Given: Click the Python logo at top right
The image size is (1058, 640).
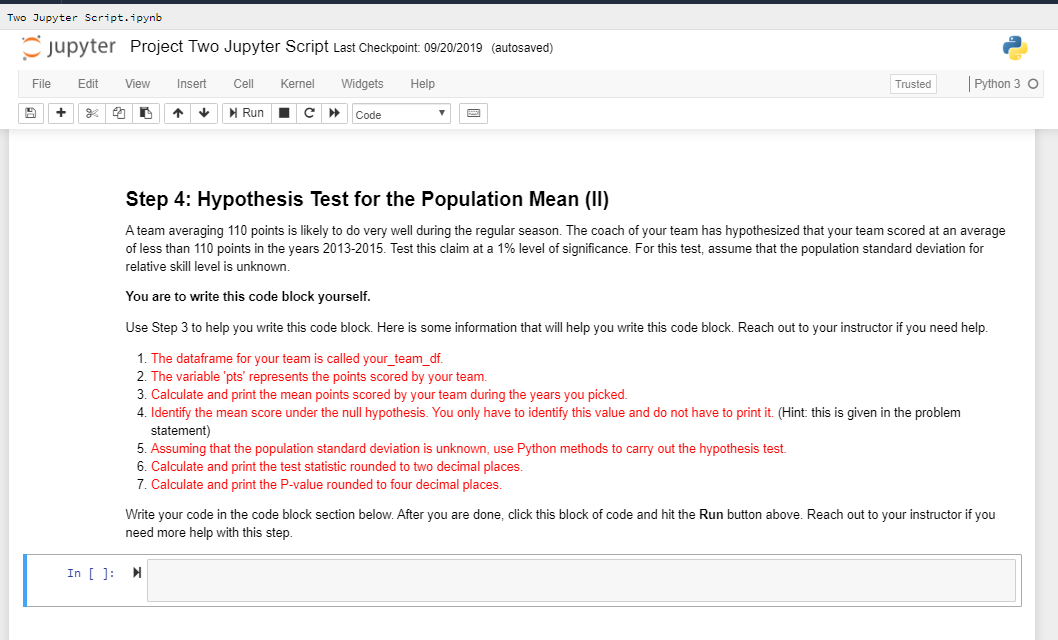Looking at the screenshot, I should coord(1014,47).
